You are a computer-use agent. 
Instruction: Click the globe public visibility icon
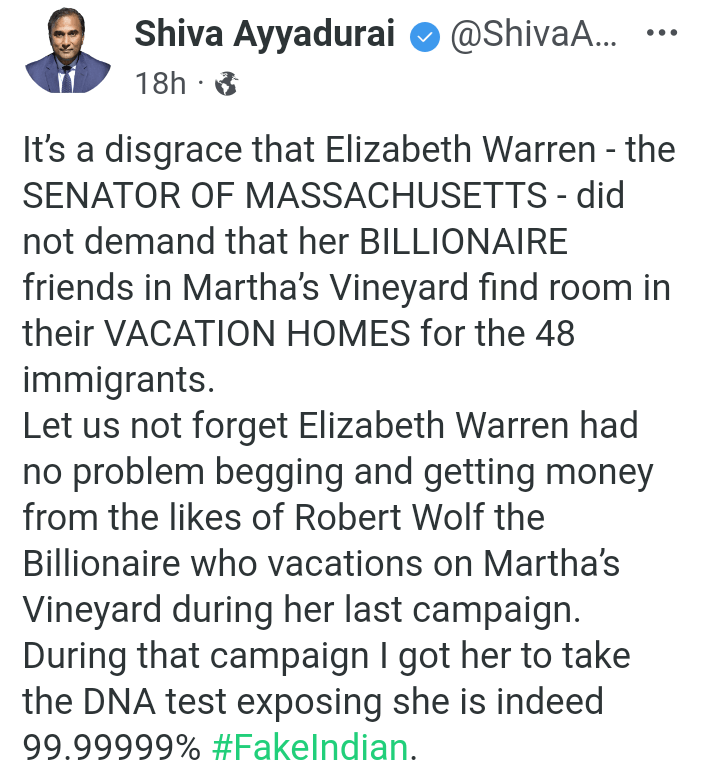(226, 84)
